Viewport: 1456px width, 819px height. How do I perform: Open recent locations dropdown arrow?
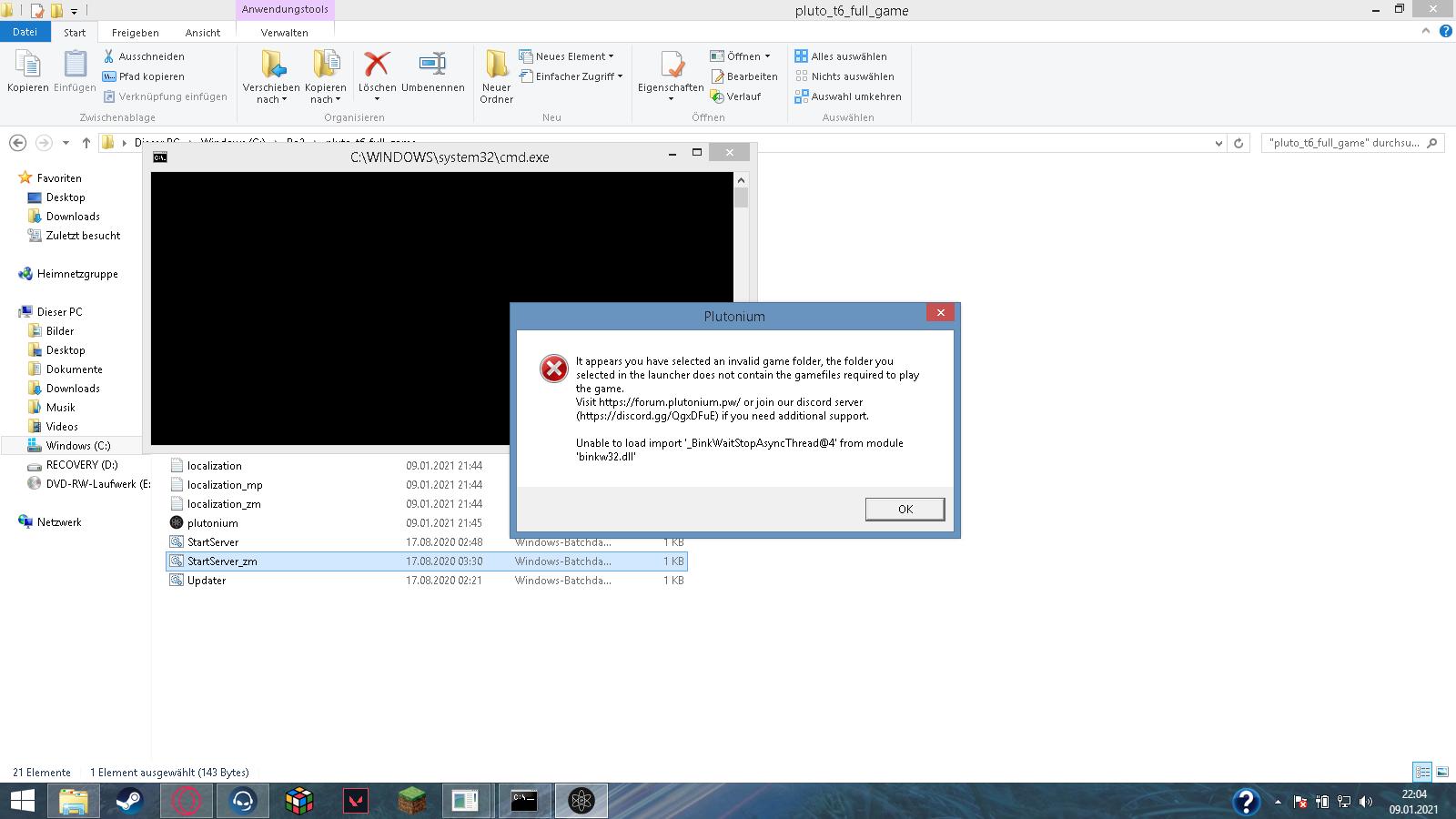[66, 143]
